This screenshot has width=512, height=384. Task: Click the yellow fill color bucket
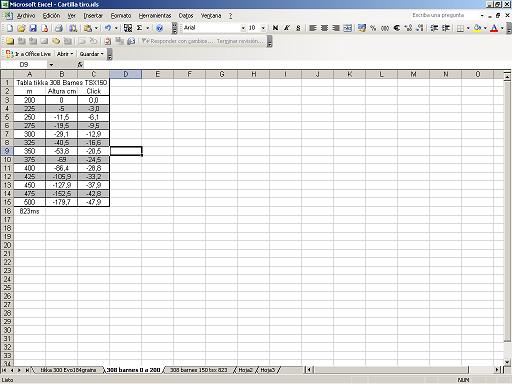(477, 28)
